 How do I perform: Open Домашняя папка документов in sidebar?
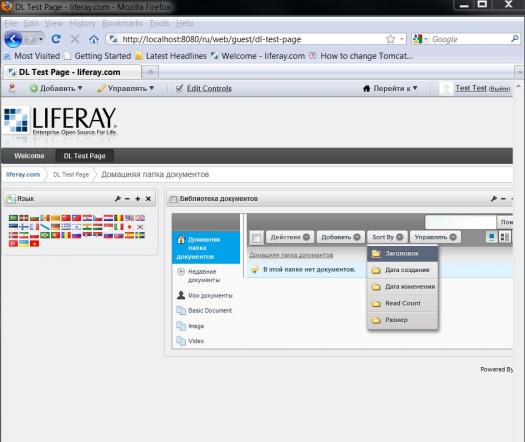click(x=206, y=248)
